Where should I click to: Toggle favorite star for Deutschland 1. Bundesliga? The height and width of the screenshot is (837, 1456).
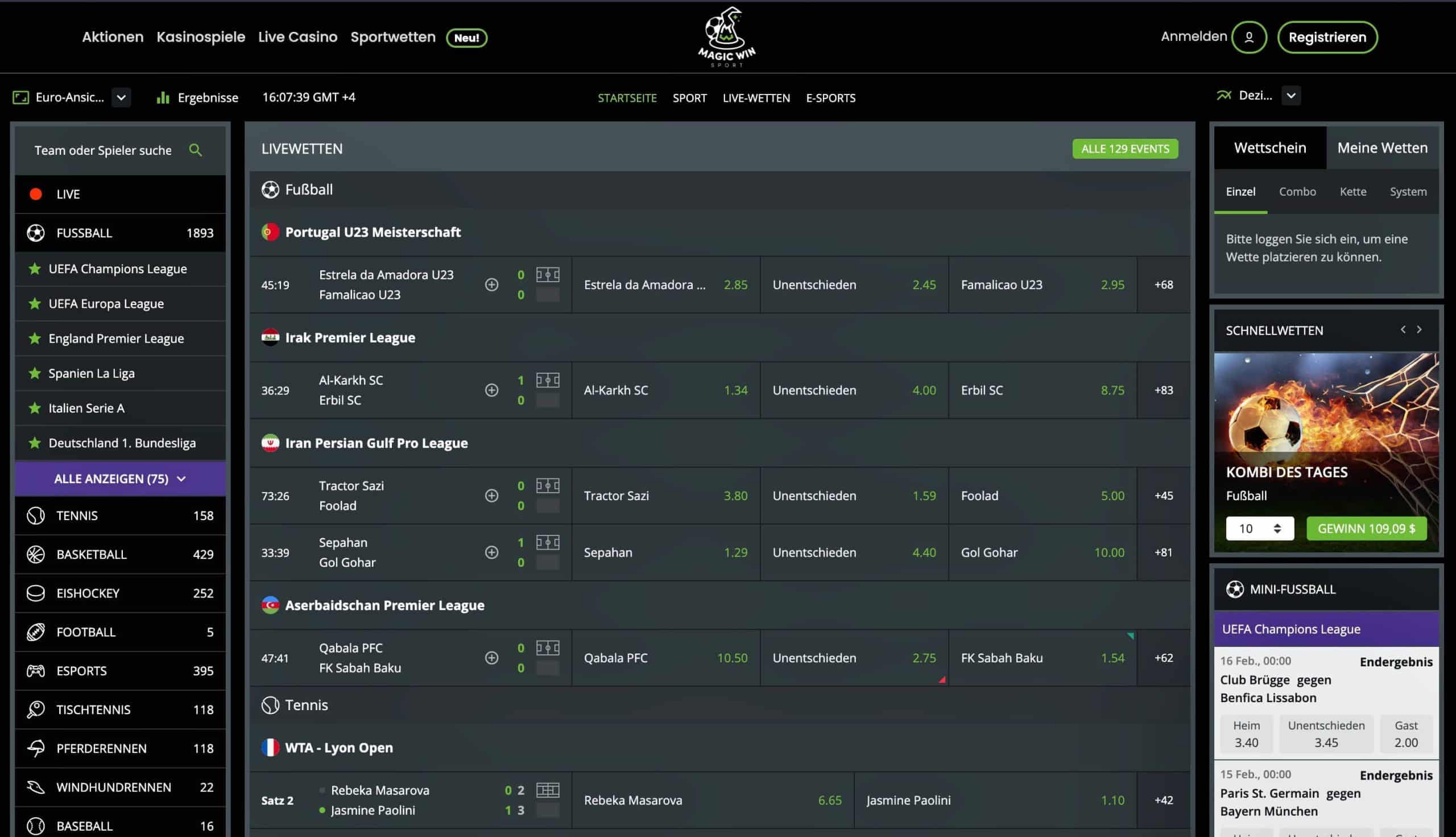(35, 443)
